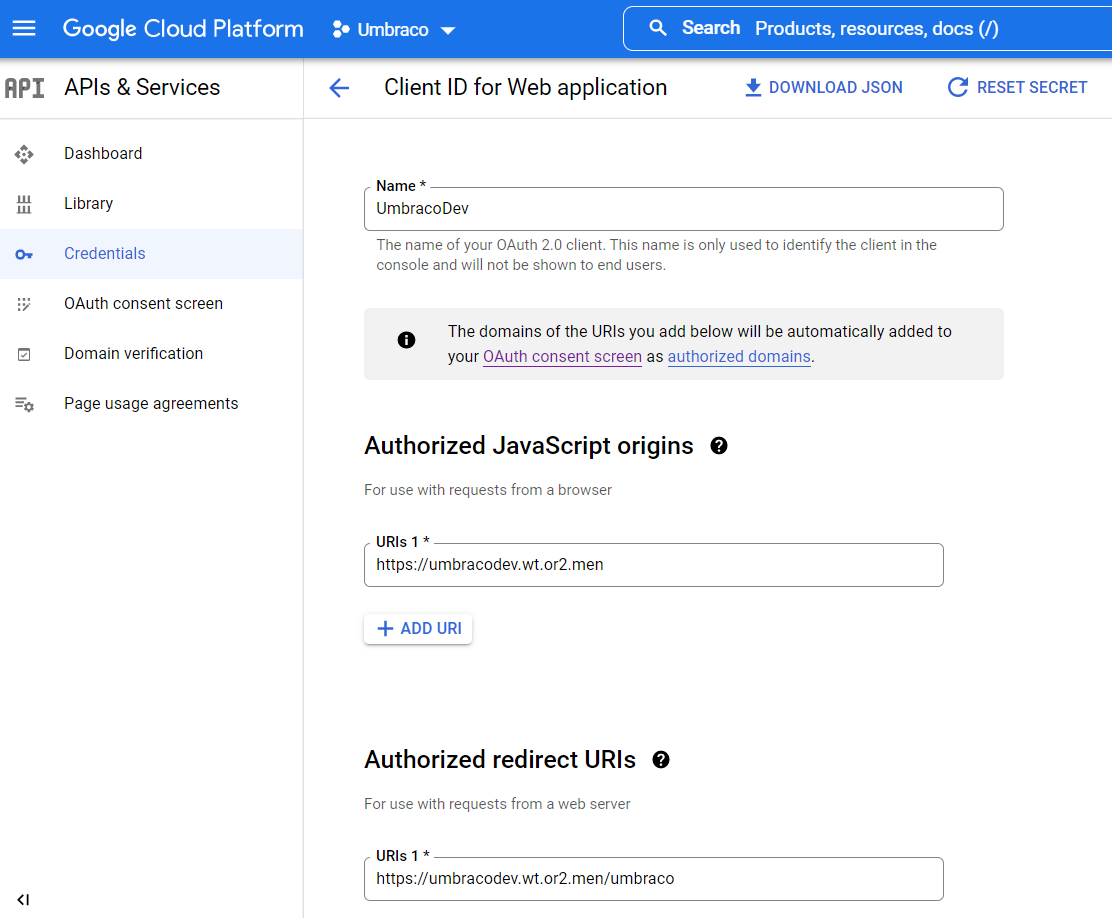Select Domain verification in the sidebar
This screenshot has height=918, width=1112.
pyautogui.click(x=133, y=354)
